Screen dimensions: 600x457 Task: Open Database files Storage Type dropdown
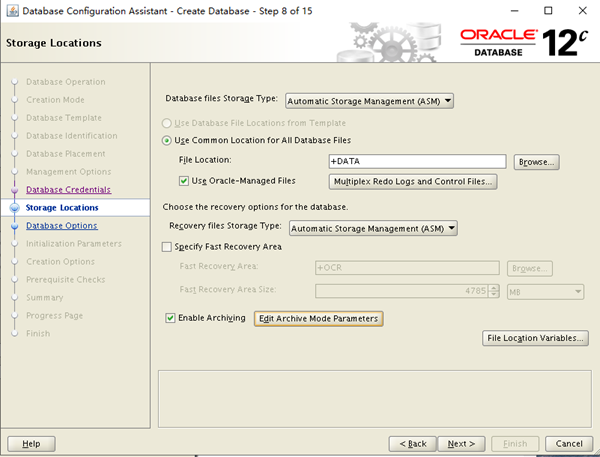point(369,101)
